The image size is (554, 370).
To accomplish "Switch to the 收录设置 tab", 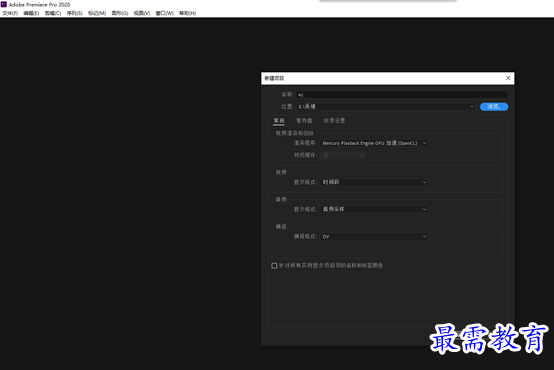I will [334, 121].
